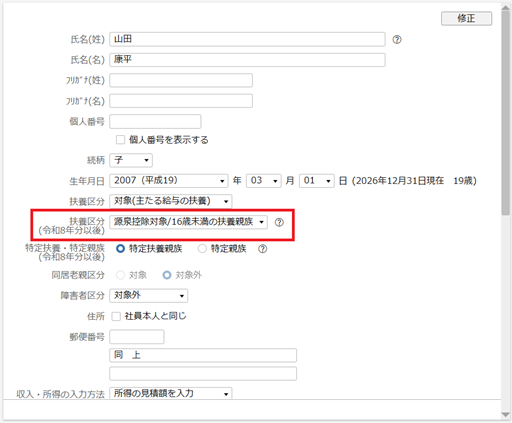Open the birth day dropdown showing 01

pyautogui.click(x=317, y=181)
